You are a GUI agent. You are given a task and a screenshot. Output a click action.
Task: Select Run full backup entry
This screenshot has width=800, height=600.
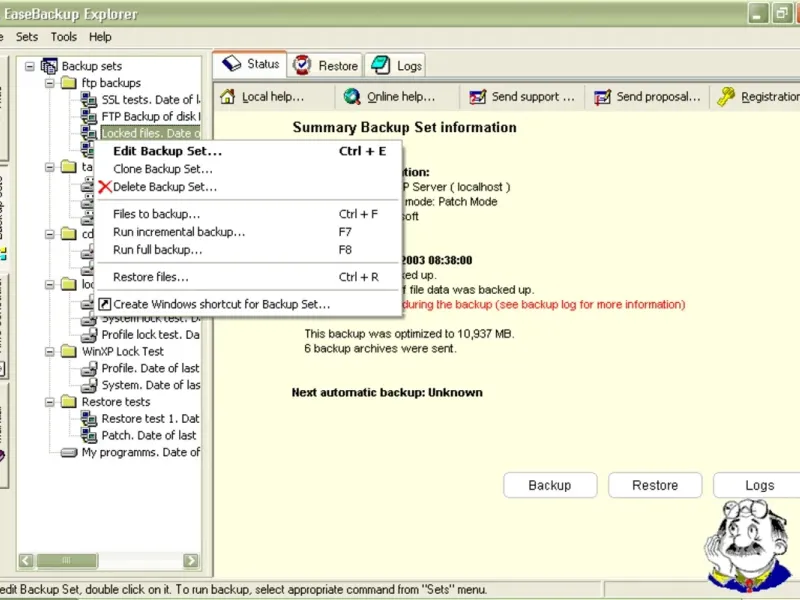point(249,249)
